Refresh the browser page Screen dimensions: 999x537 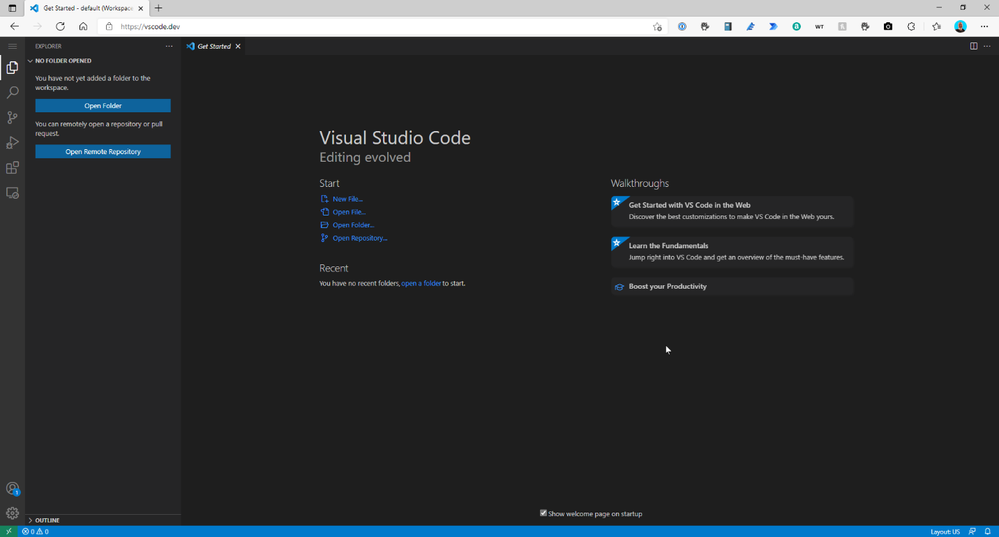60,27
